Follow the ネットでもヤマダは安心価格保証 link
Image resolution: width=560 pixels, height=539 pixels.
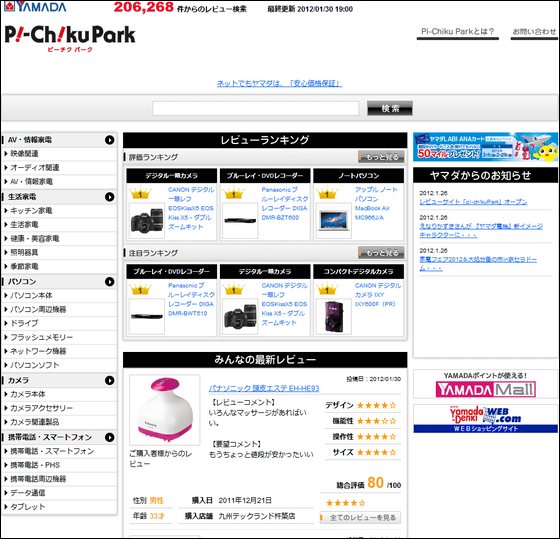(x=279, y=84)
